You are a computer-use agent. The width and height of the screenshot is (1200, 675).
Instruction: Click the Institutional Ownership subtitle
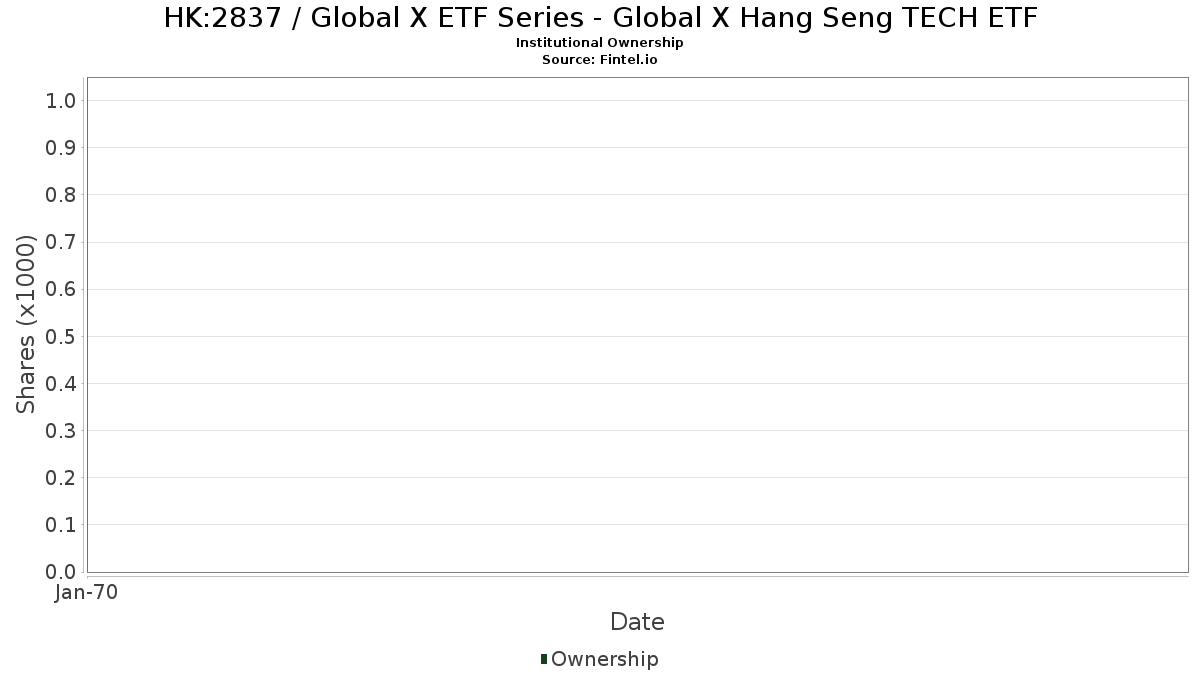[x=600, y=43]
